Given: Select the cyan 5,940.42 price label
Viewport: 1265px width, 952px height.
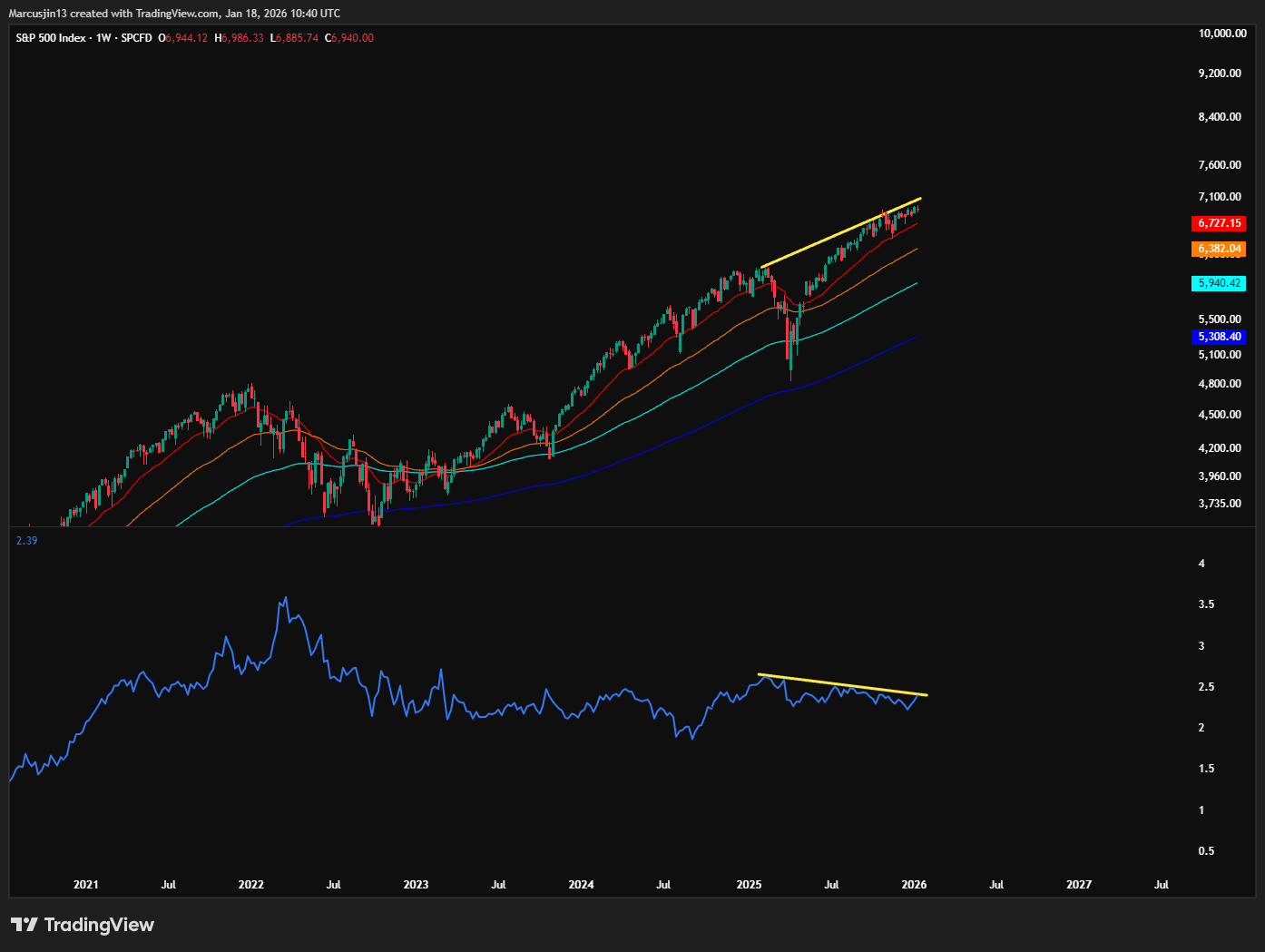Looking at the screenshot, I should pyautogui.click(x=1219, y=283).
